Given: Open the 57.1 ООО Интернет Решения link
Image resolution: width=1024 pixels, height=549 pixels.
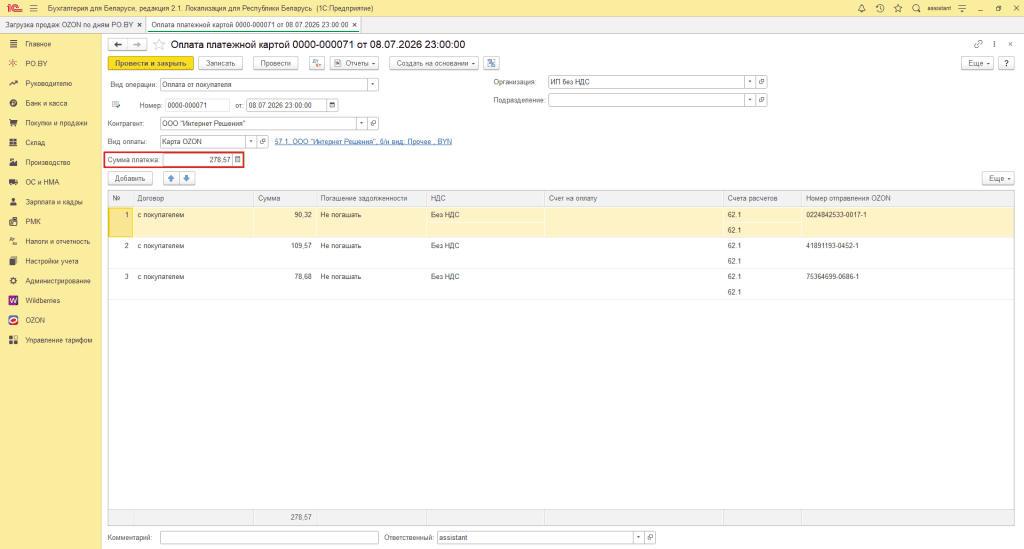Looking at the screenshot, I should pyautogui.click(x=363, y=142).
